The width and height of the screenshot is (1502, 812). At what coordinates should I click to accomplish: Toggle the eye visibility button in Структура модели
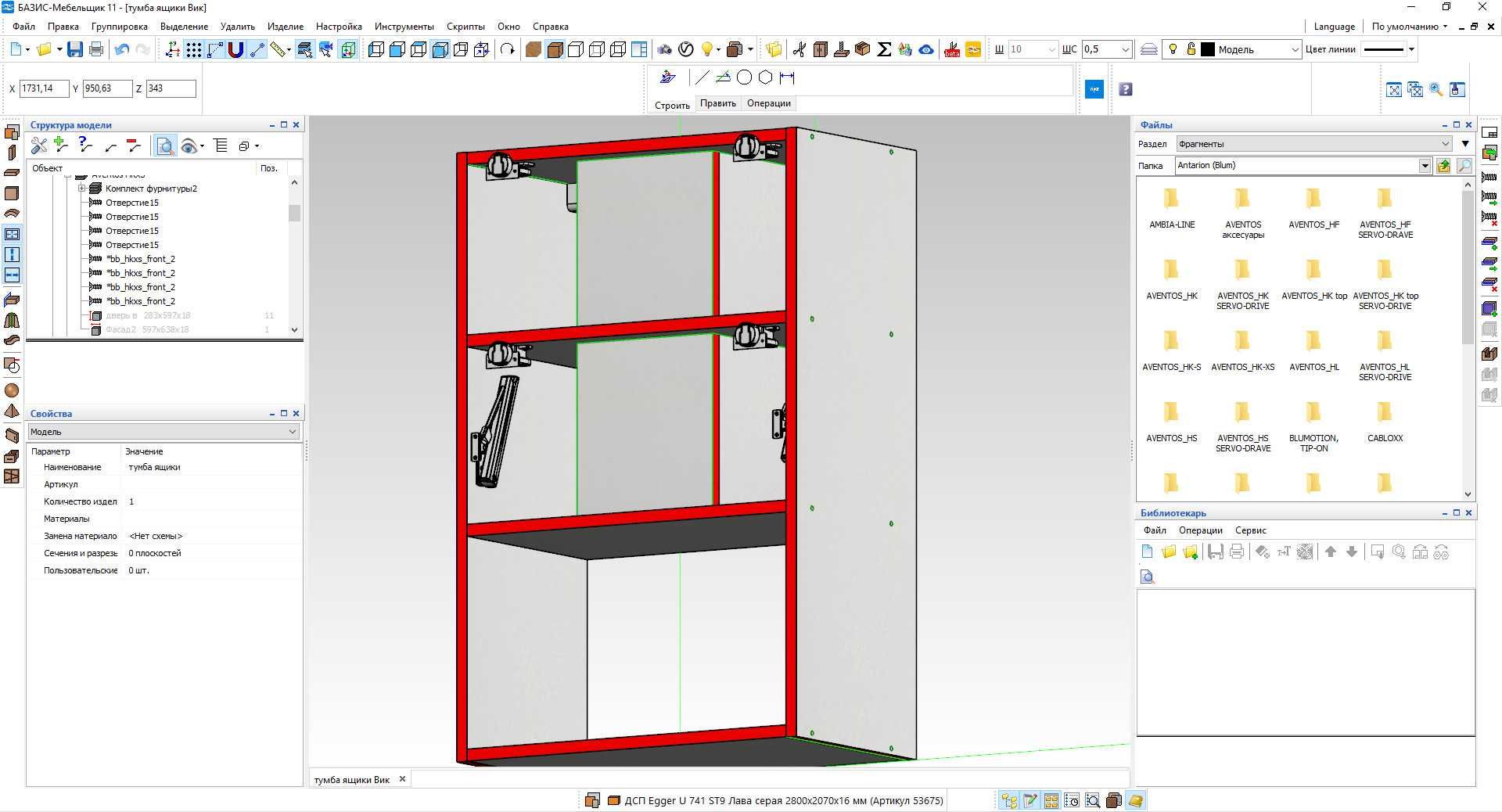coord(188,146)
